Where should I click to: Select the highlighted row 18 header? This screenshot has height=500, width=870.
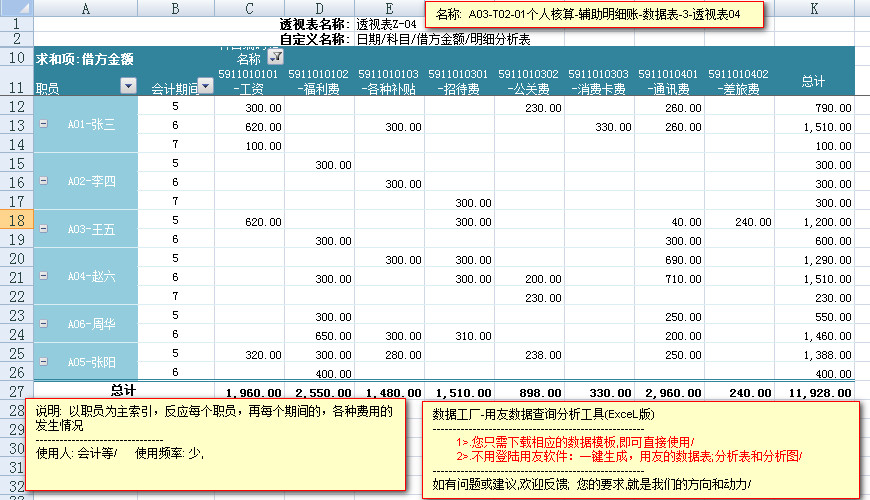(x=16, y=220)
